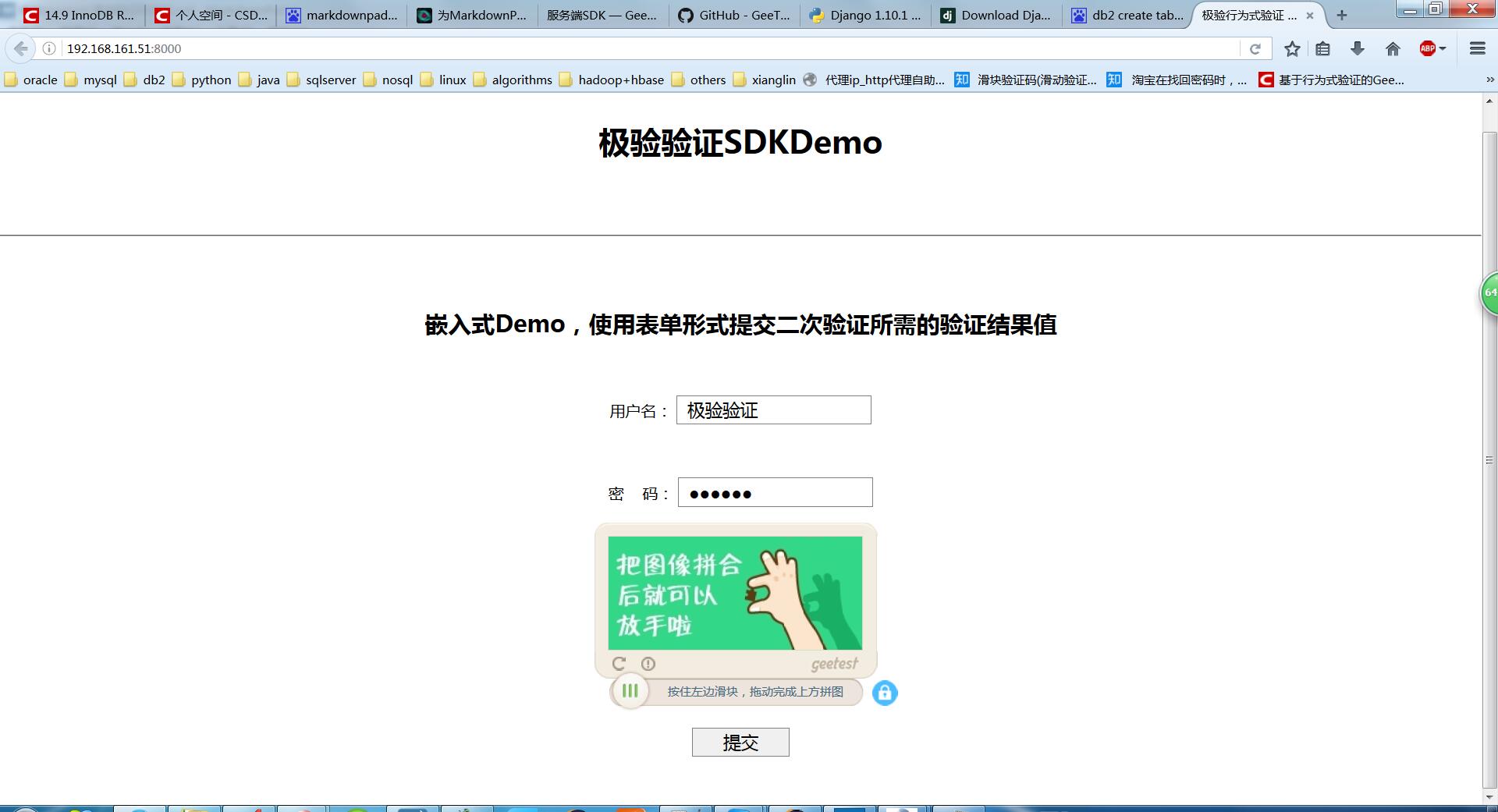Switch to the 服务端SDK — Gee... tab
The height and width of the screenshot is (812, 1498).
click(x=603, y=15)
